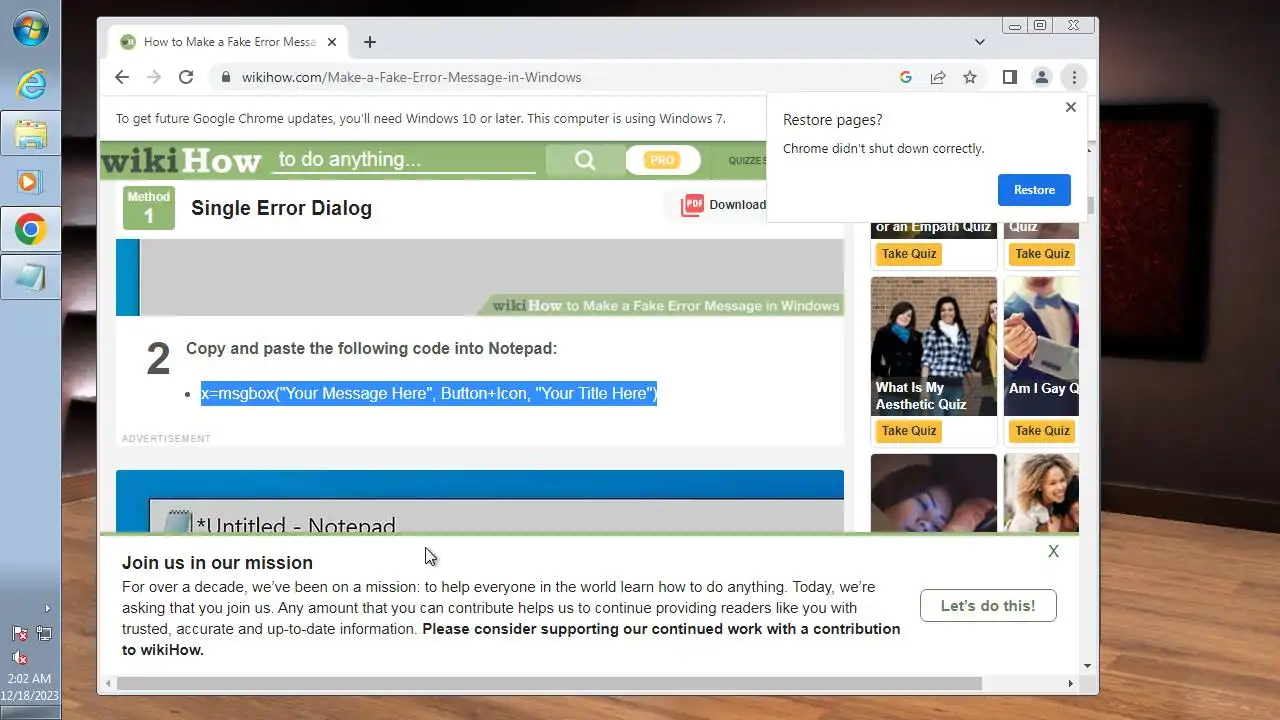1280x720 pixels.
Task: Click the Chrome taskbar icon
Action: tap(31, 230)
